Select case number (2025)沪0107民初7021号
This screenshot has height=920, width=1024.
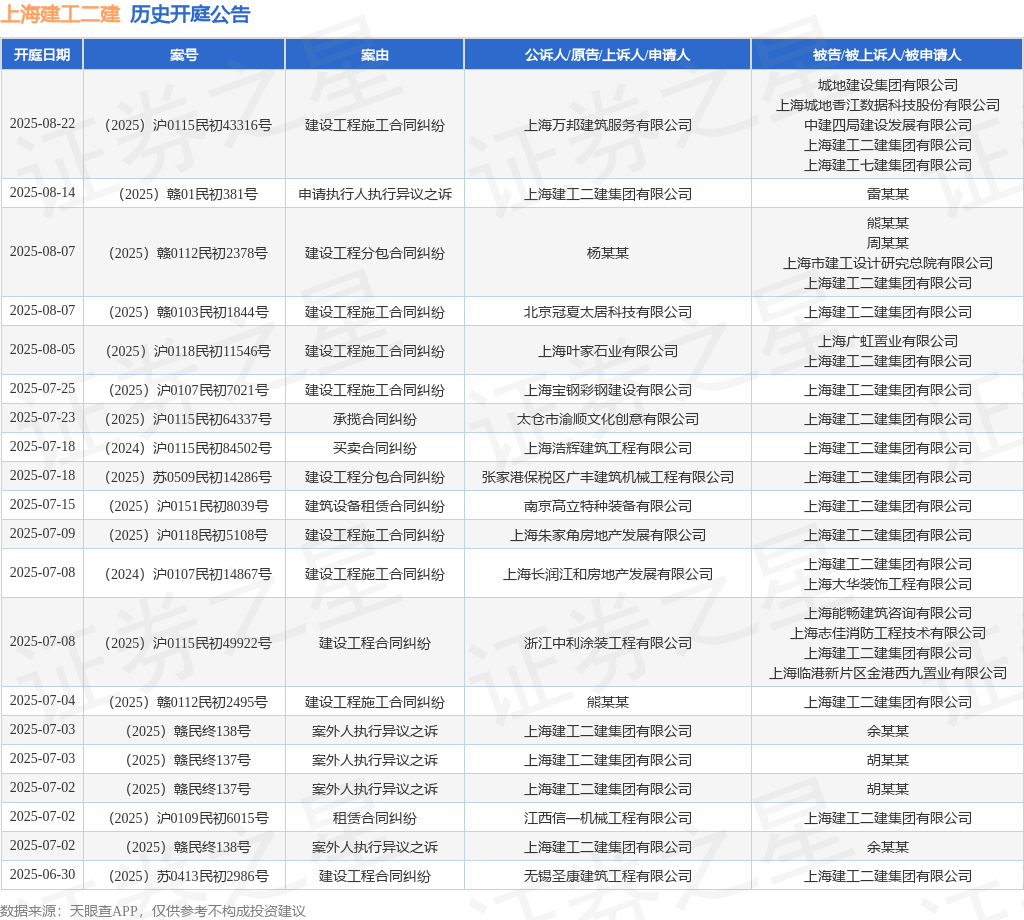(188, 390)
